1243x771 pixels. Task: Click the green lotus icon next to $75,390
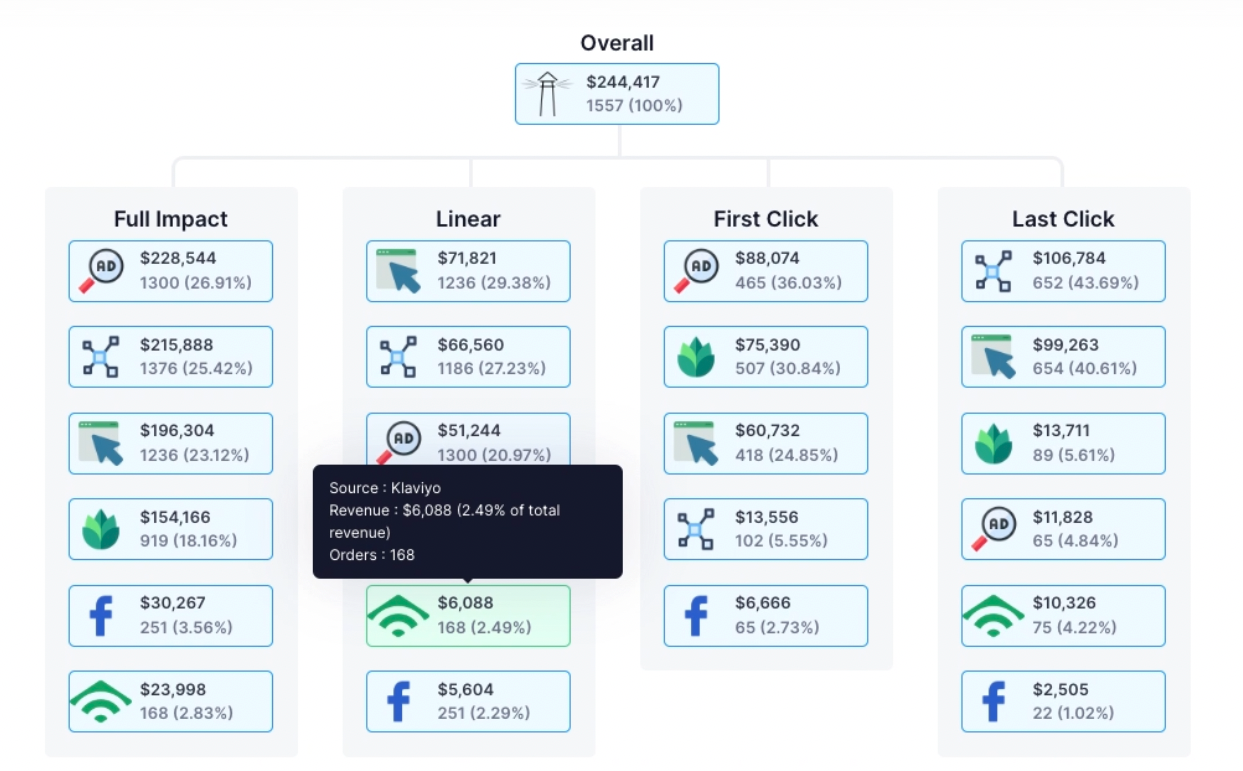pos(696,357)
